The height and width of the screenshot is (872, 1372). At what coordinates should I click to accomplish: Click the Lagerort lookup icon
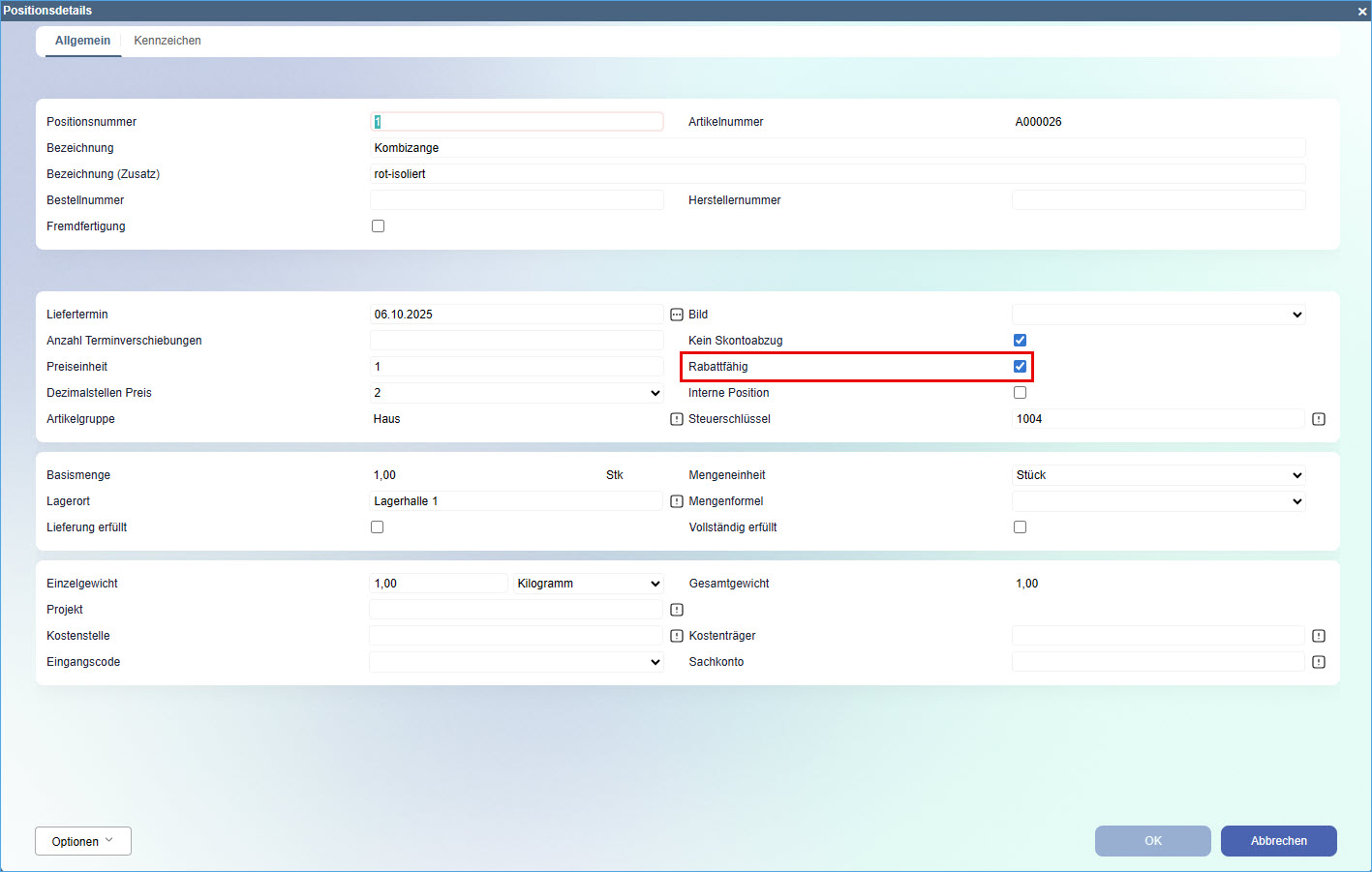click(677, 501)
